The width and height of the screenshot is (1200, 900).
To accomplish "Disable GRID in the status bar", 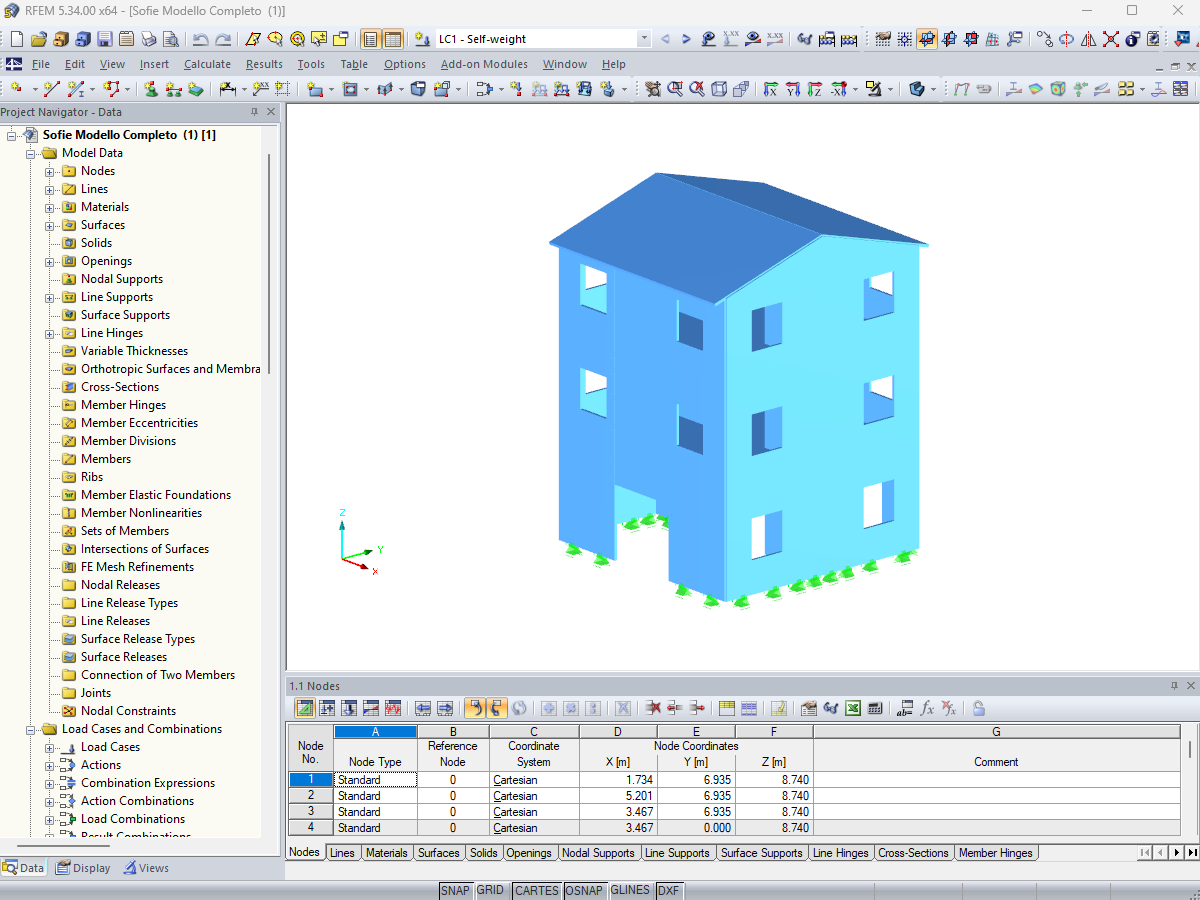I will (x=492, y=890).
